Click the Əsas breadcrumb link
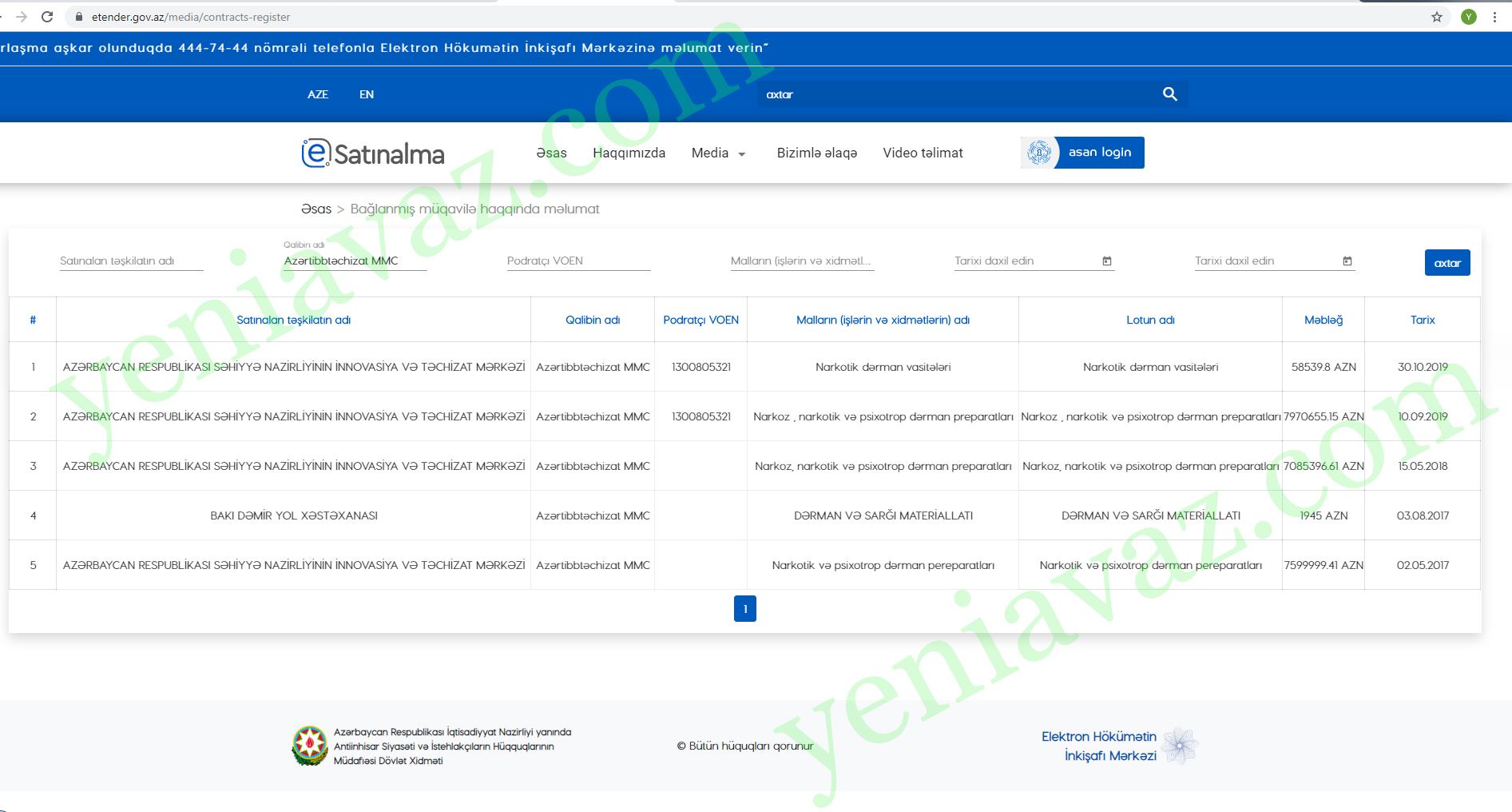1512x812 pixels. (x=316, y=209)
